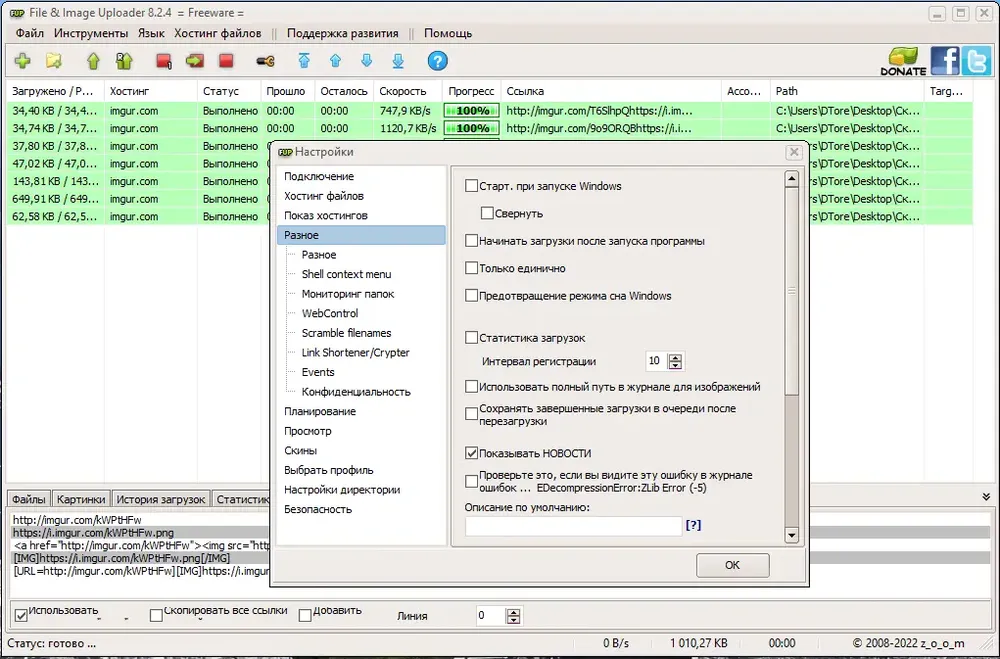
Task: Select Shell context menu settings item
Action: [x=346, y=274]
